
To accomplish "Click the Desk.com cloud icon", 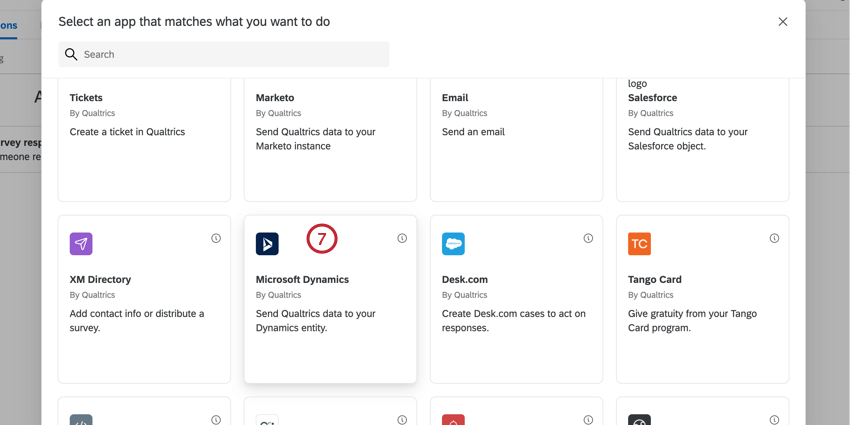I will pos(453,244).
